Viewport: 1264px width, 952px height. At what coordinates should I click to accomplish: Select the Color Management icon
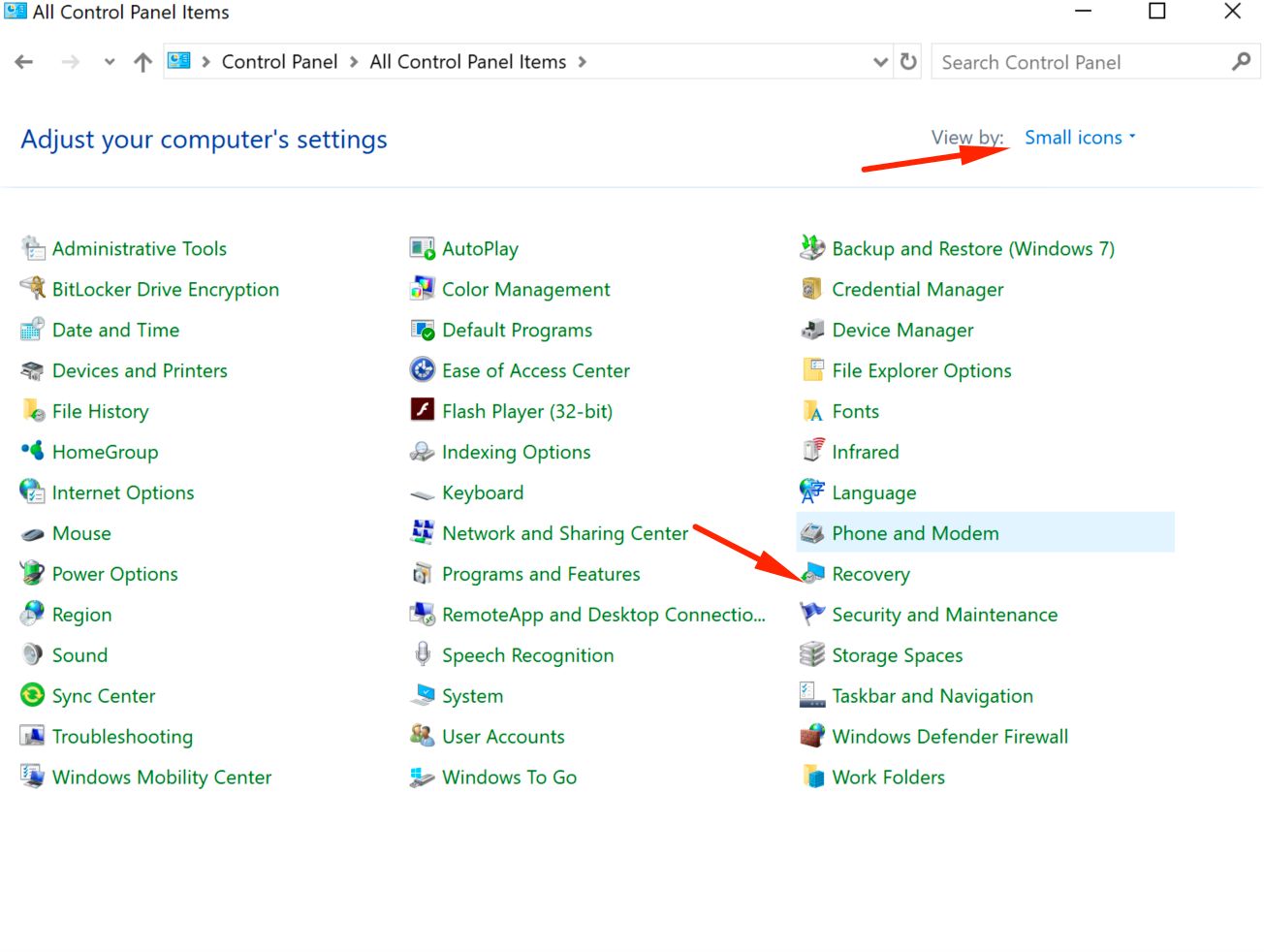[x=423, y=289]
